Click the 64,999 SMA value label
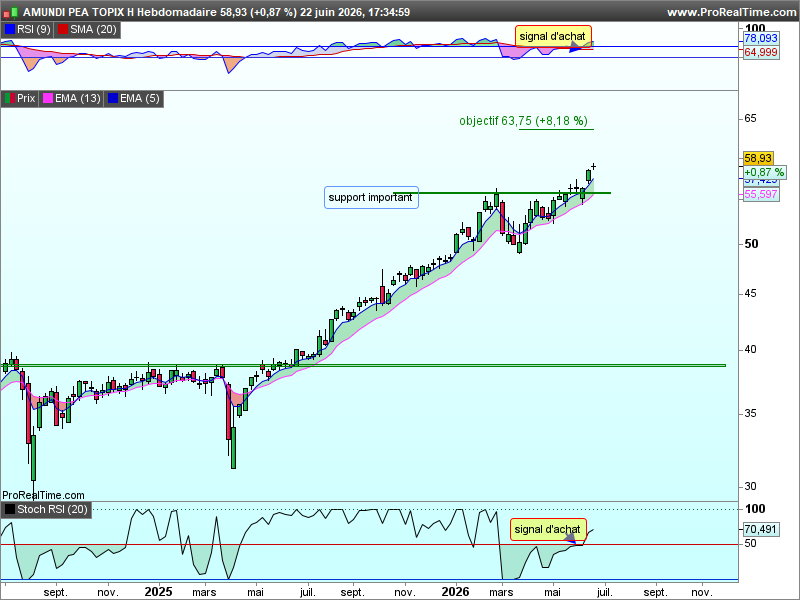Viewport: 800px width, 600px height. 761,52
